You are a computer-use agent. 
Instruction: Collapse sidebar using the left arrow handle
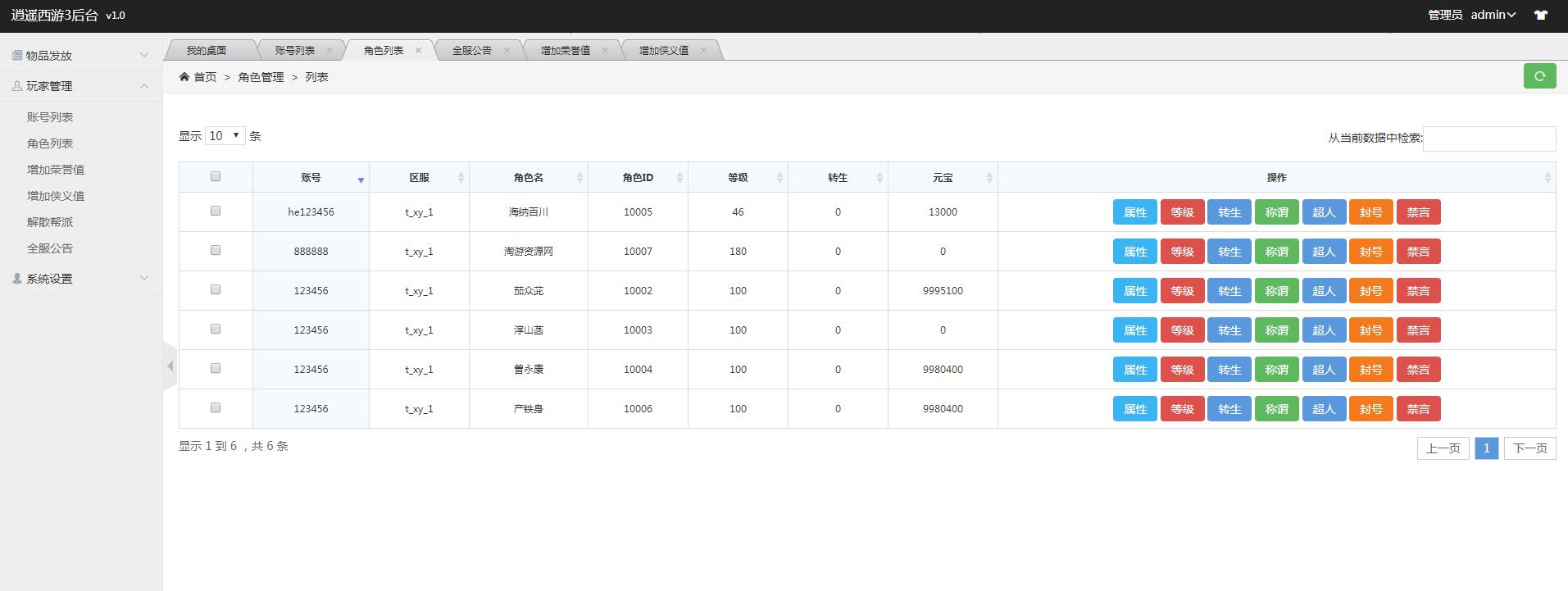coord(170,366)
